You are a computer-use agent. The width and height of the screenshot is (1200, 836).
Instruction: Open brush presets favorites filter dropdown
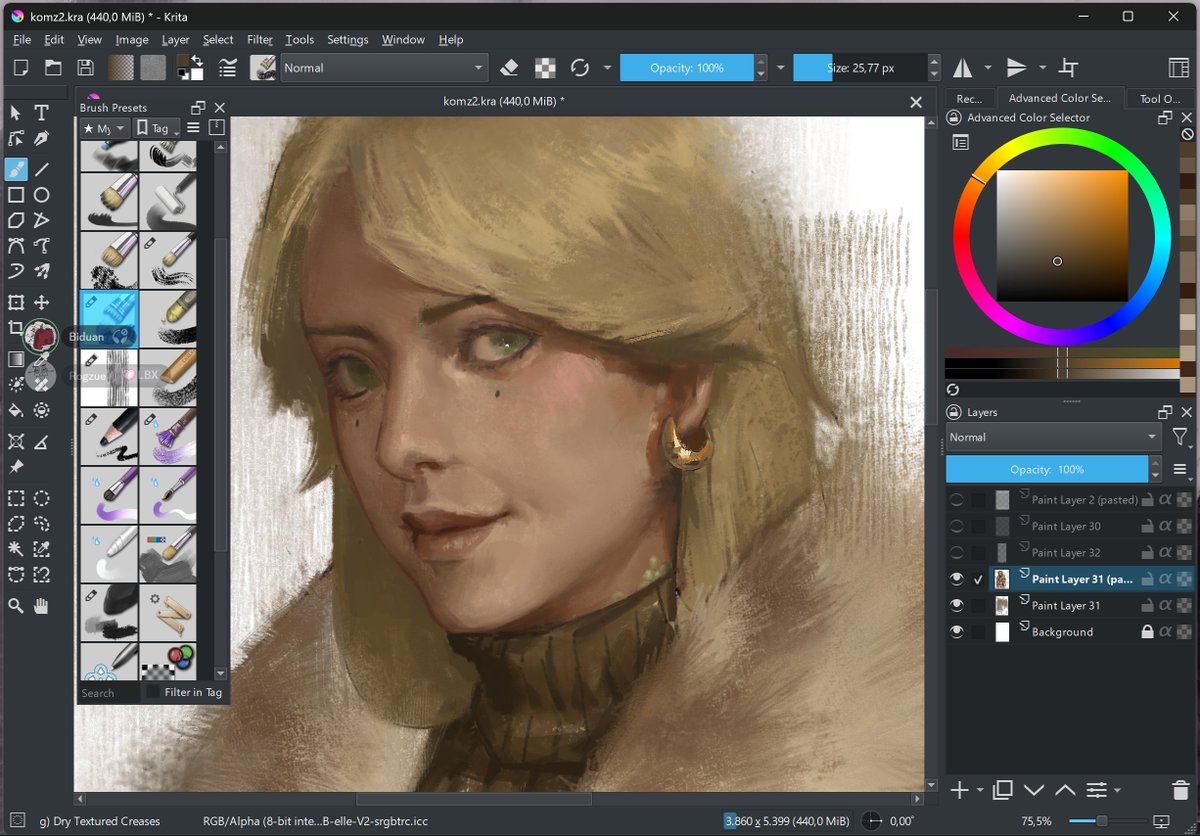tap(105, 128)
